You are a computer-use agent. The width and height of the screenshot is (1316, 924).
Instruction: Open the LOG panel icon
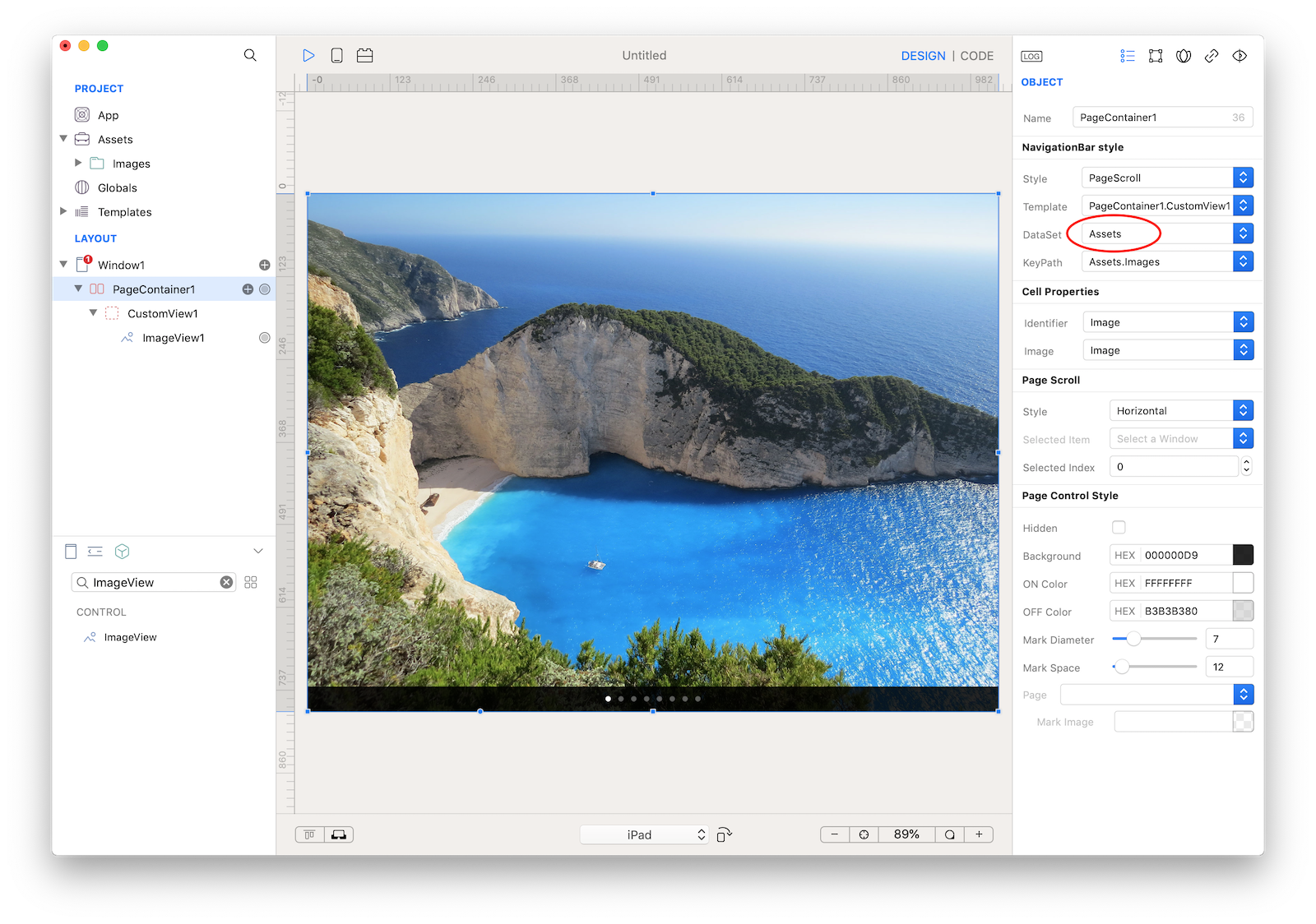tap(1031, 56)
